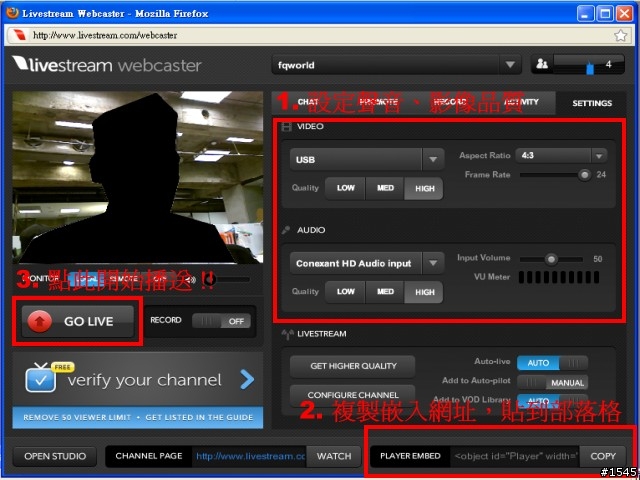The width and height of the screenshot is (640, 480).
Task: Click the Livestream site icon in address bar
Action: tap(19, 36)
